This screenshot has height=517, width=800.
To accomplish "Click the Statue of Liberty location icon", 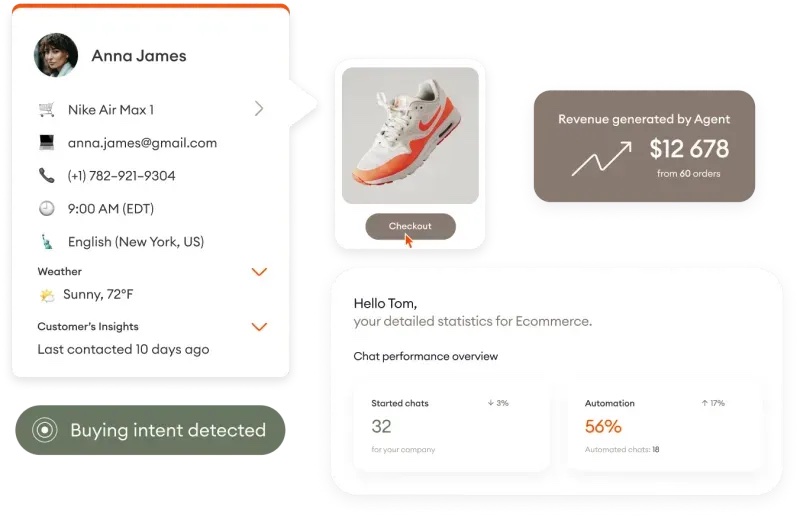I will pyautogui.click(x=46, y=241).
